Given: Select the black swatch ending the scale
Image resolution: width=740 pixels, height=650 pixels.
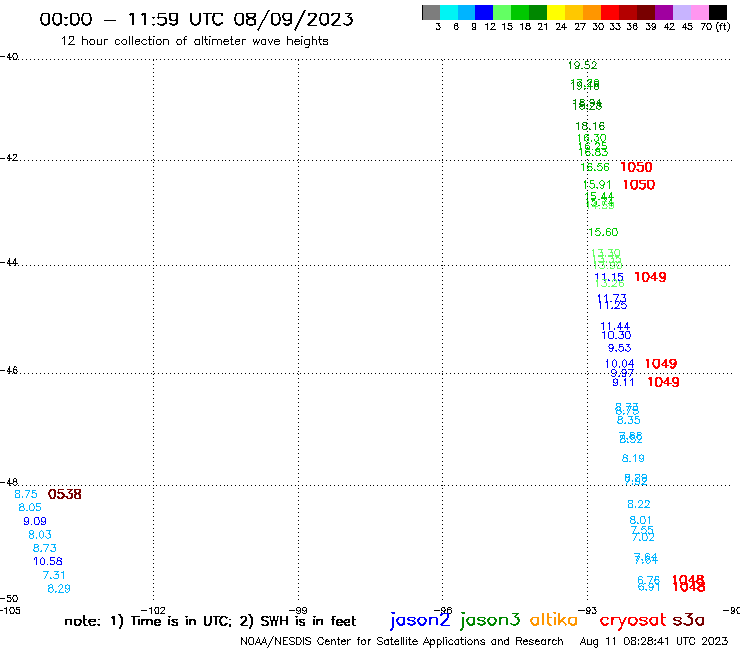Looking at the screenshot, I should click(x=717, y=12).
